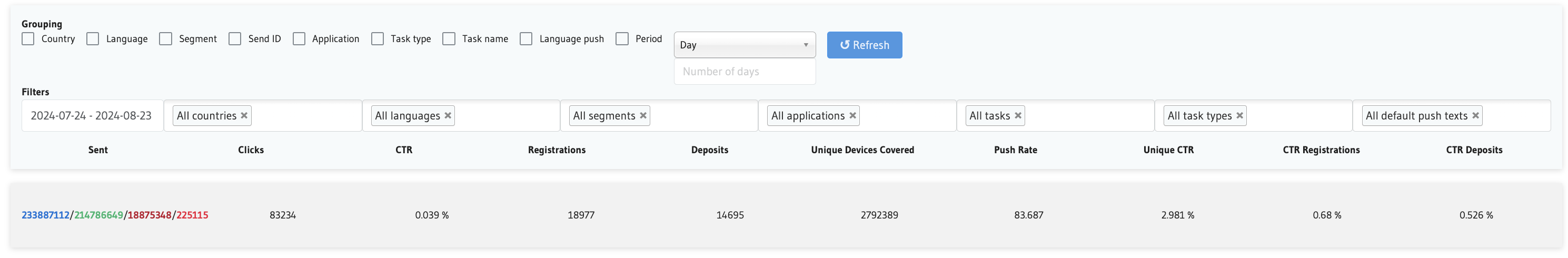Remove the All countries filter tag
This screenshot has width=1568, height=258.
[x=244, y=116]
